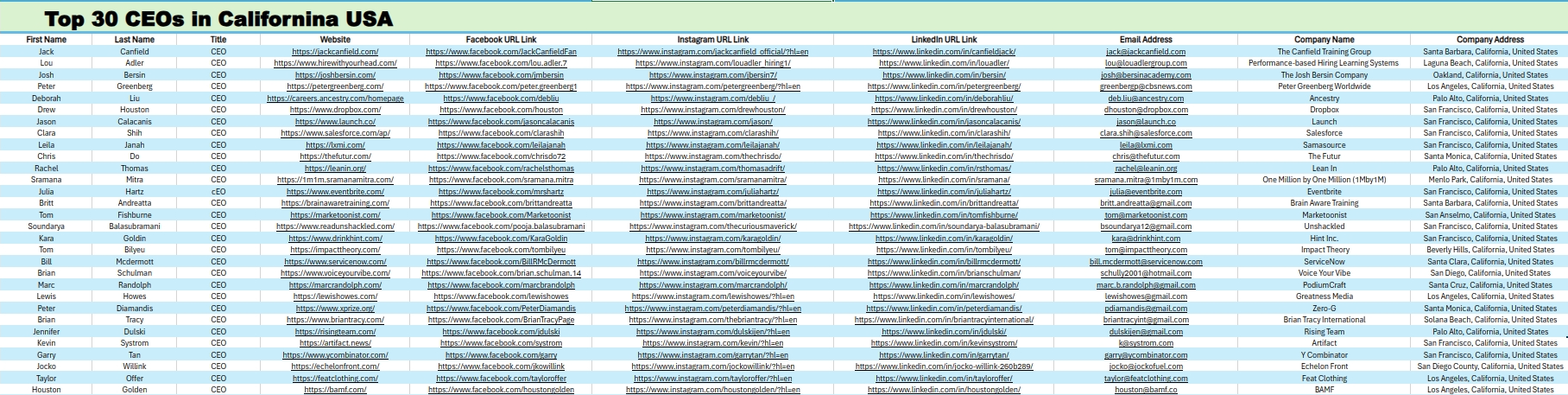
Task: Select the Y Combinator company cell
Action: pos(1324,355)
